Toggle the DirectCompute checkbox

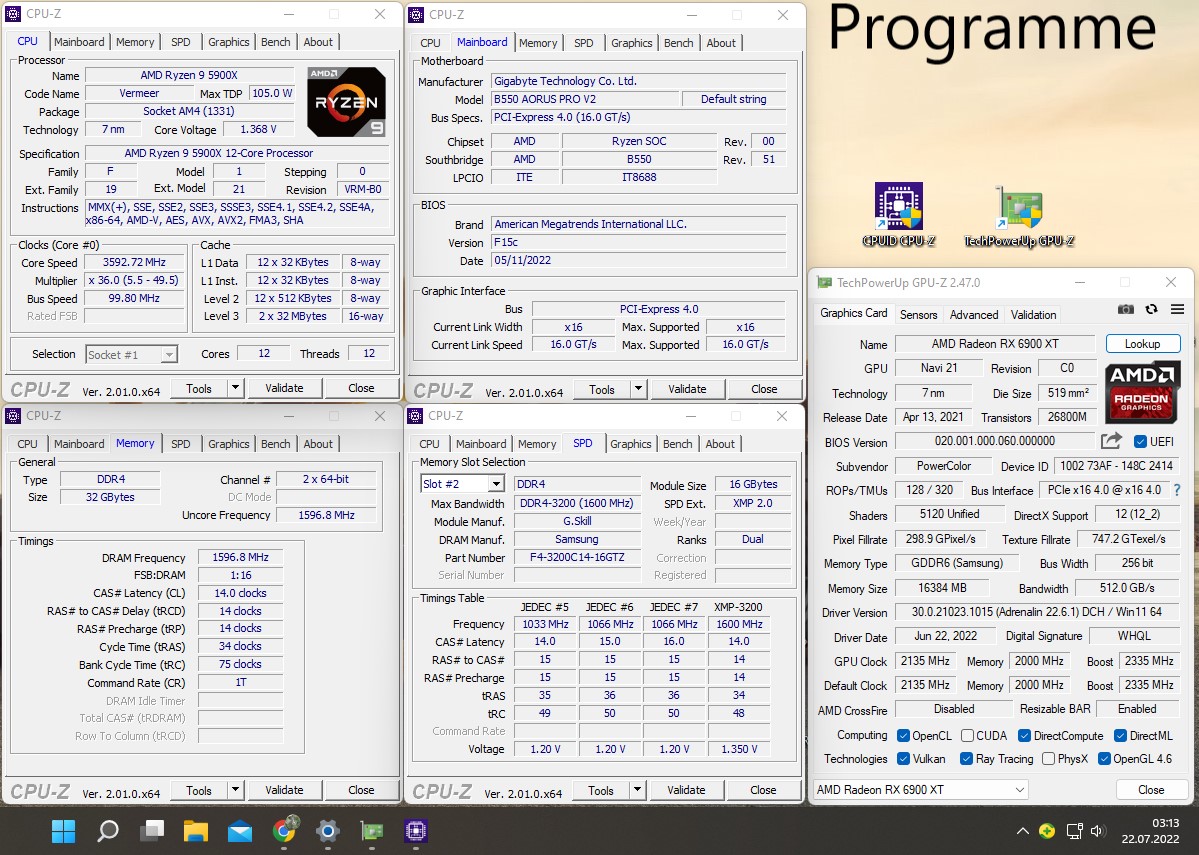click(1025, 736)
